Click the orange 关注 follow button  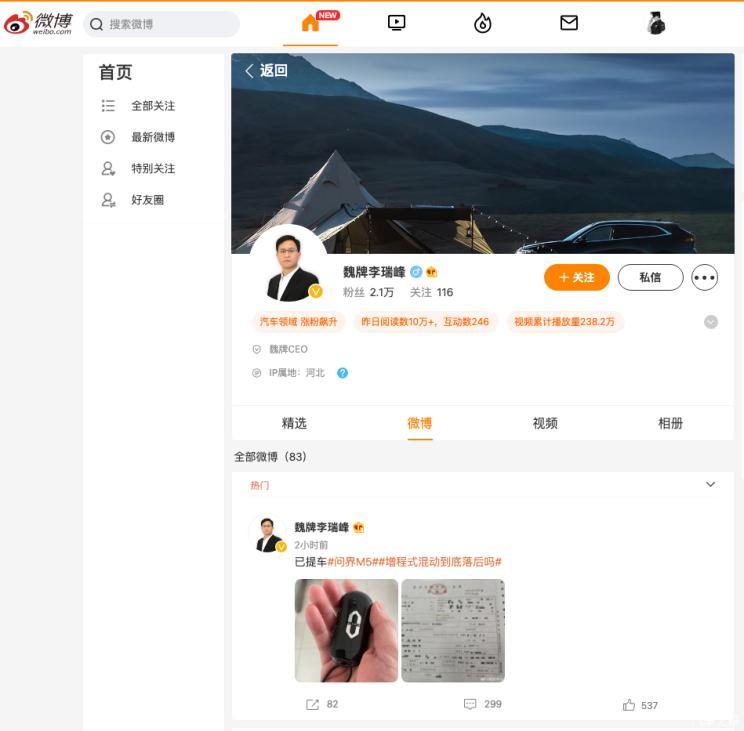[577, 278]
